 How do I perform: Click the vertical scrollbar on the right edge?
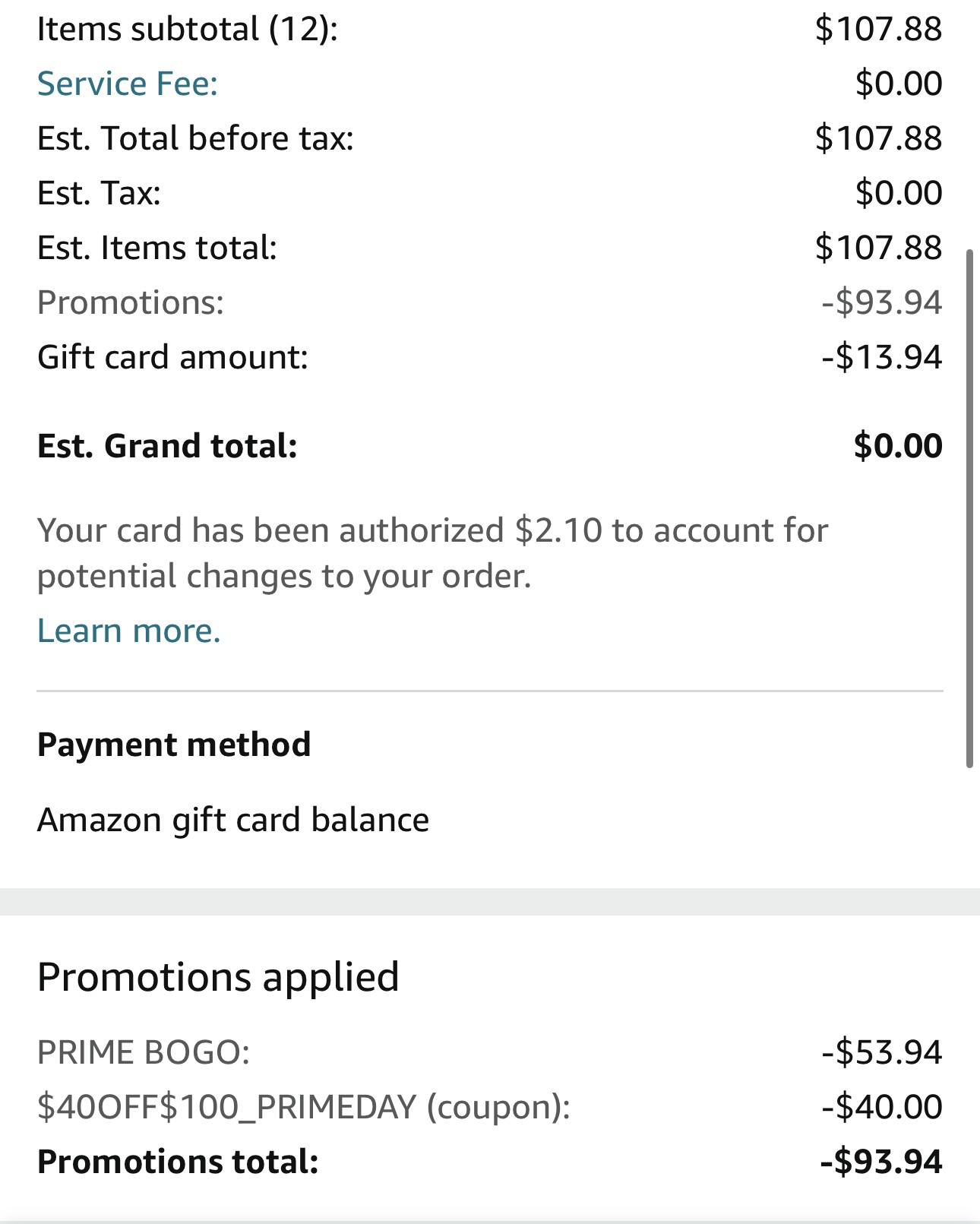(x=969, y=508)
